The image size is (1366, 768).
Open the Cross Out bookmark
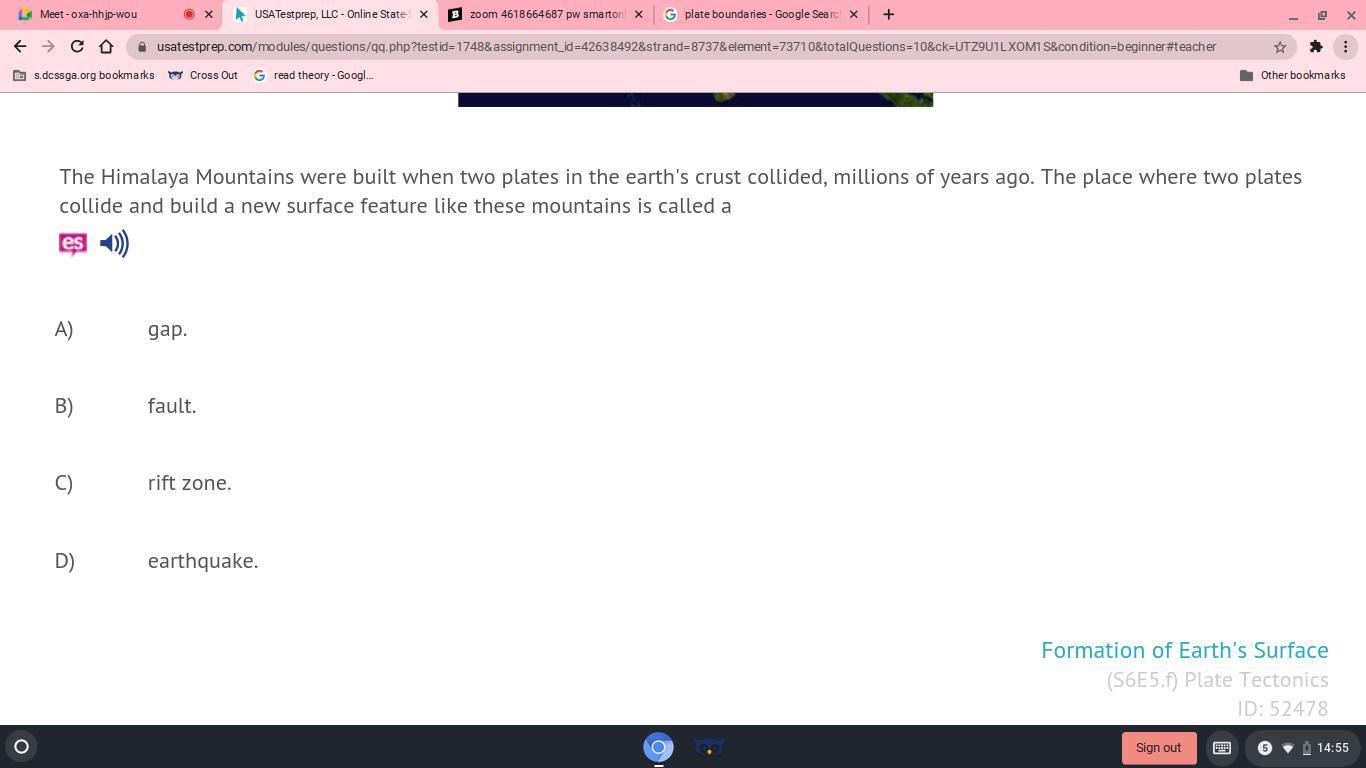203,75
